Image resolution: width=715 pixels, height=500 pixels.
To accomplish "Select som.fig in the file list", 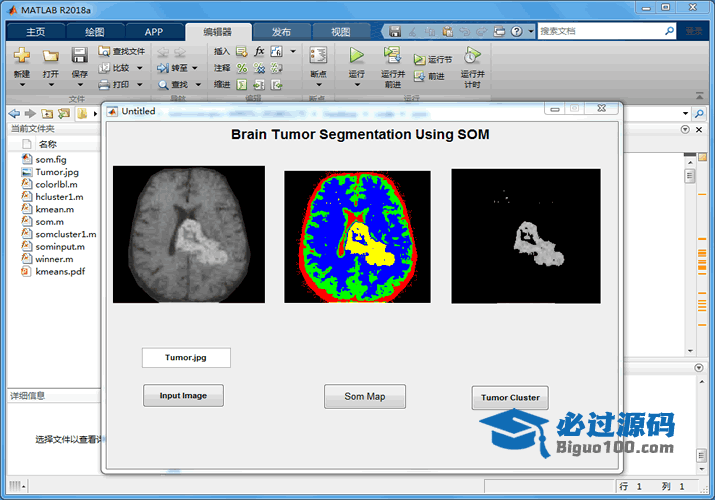I will pos(51,160).
